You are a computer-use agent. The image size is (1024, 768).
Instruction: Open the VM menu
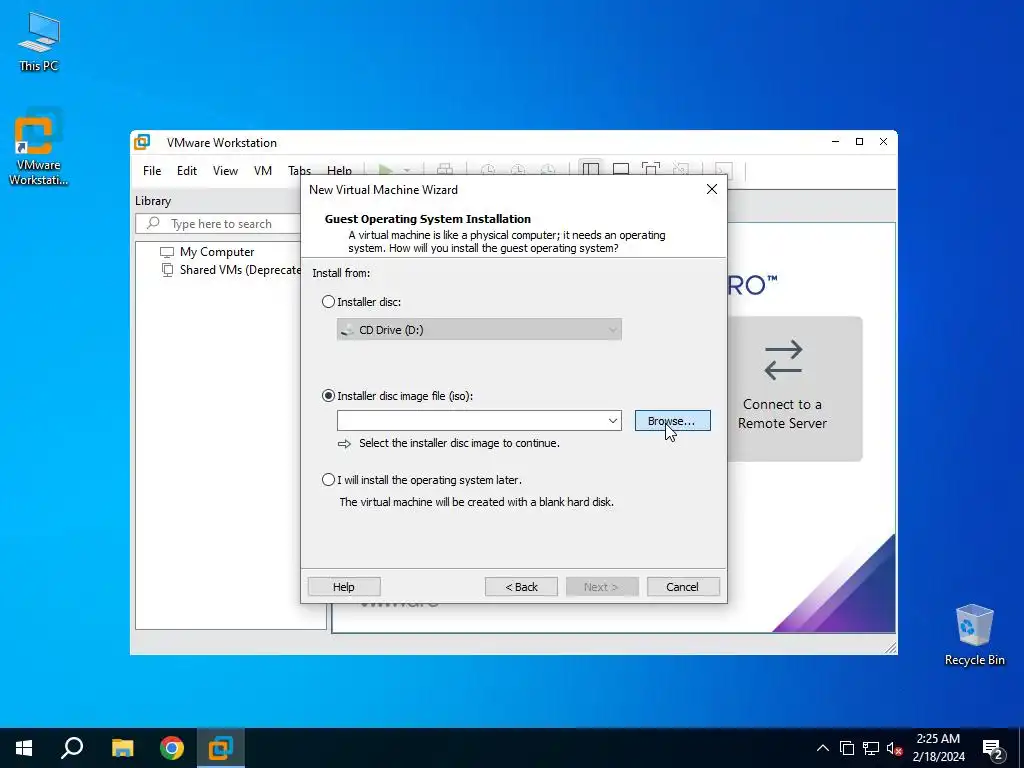click(x=263, y=170)
